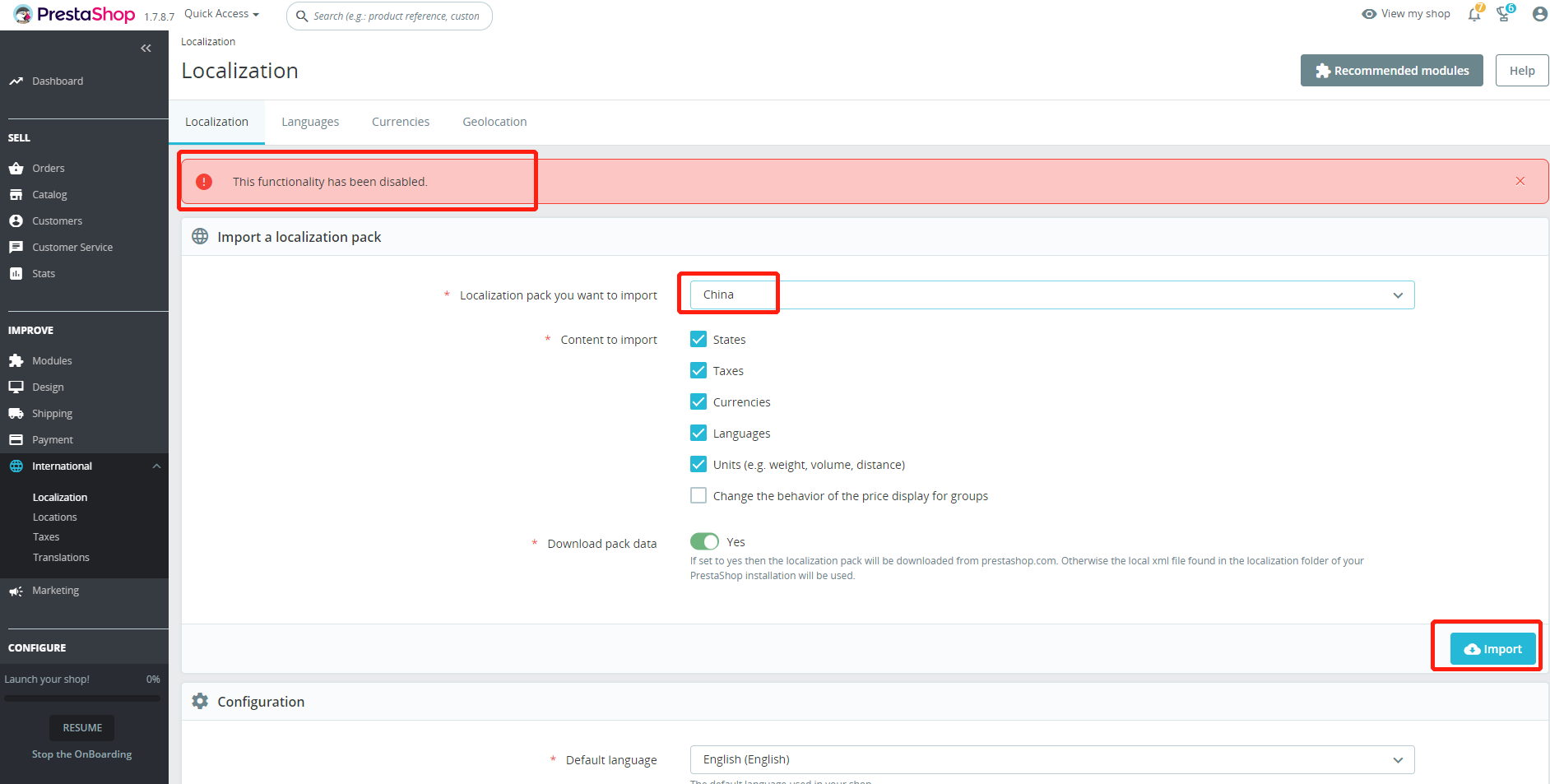1550x784 pixels.
Task: Uncheck the Units checkbox
Action: (698, 464)
